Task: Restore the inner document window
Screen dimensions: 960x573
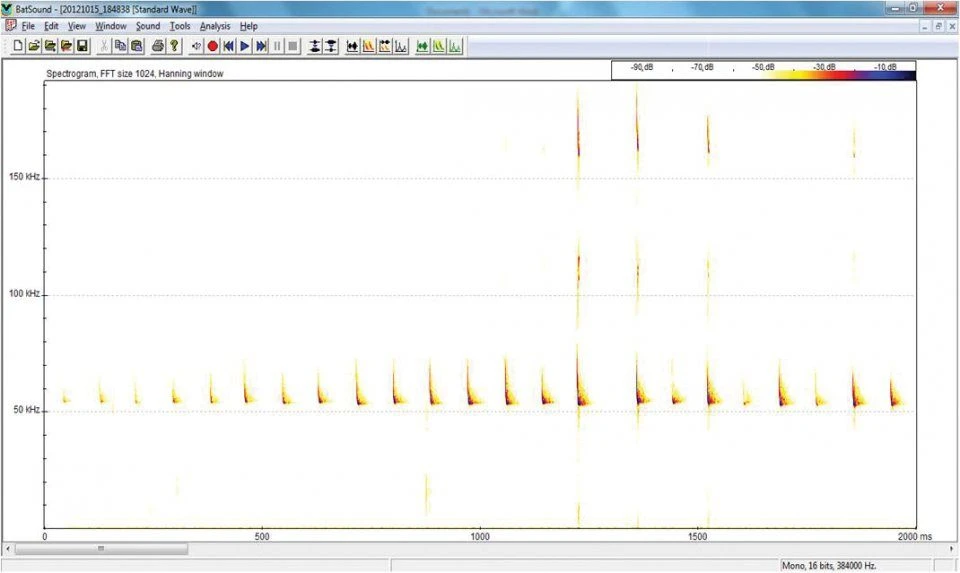Action: [x=939, y=26]
